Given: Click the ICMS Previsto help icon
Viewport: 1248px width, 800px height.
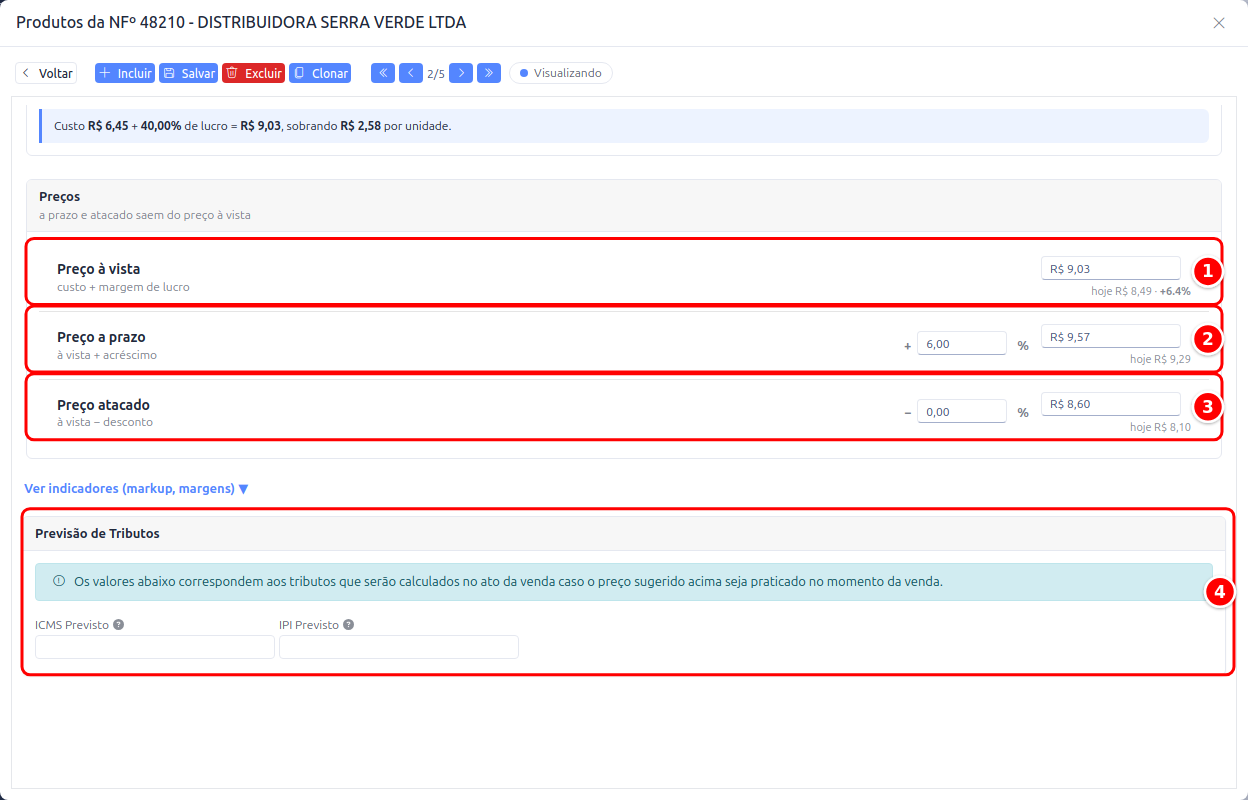Looking at the screenshot, I should [118, 625].
